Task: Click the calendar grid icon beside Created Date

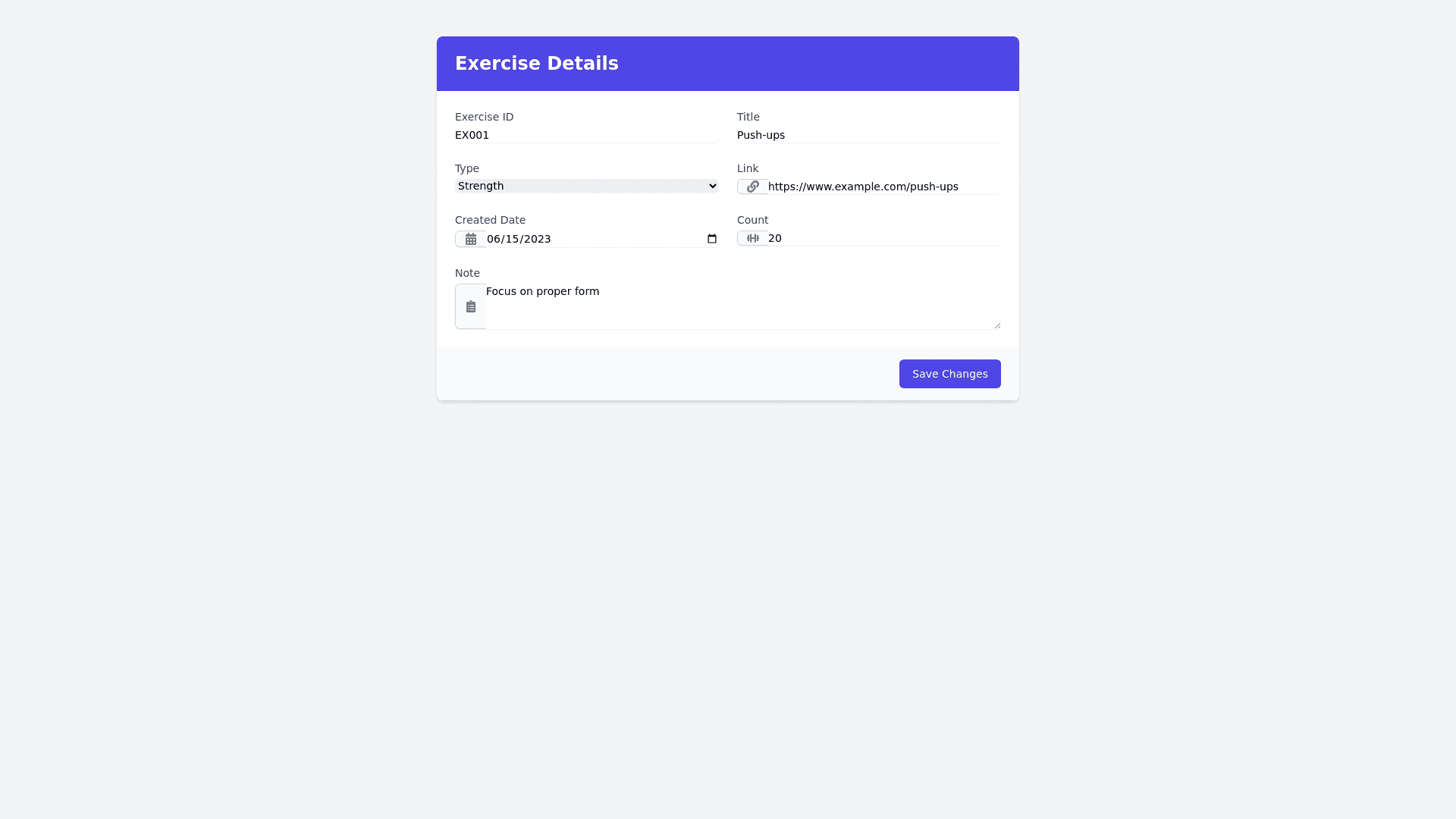Action: pyautogui.click(x=471, y=239)
